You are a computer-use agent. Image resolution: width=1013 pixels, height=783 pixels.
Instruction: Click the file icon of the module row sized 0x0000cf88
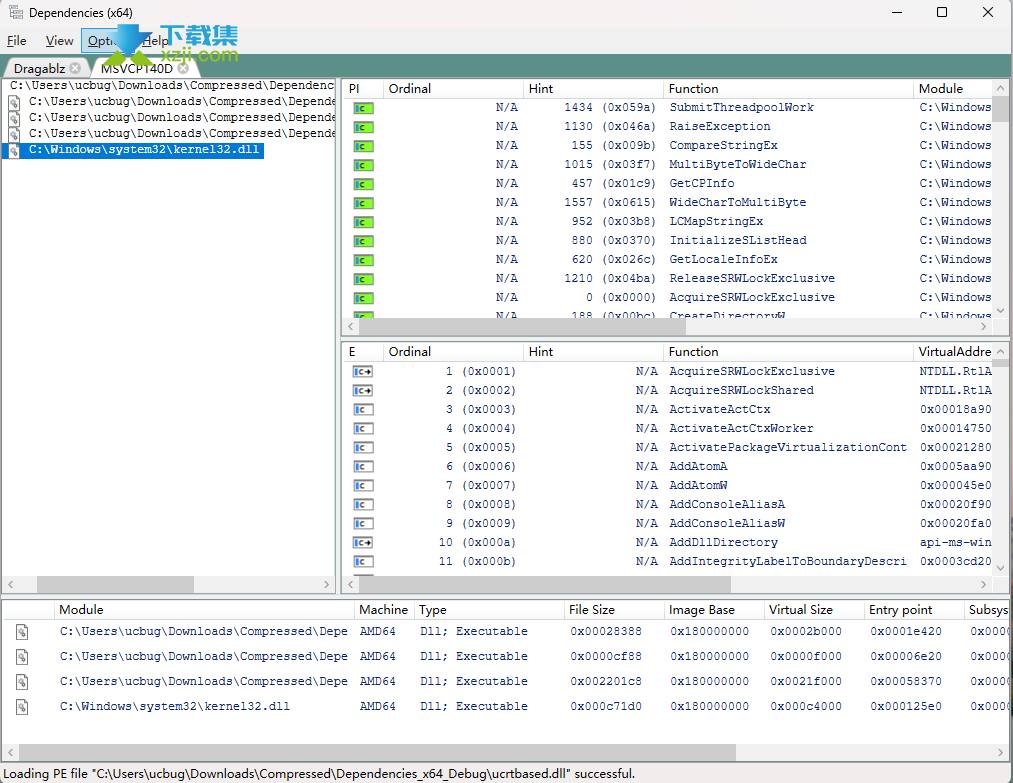coord(22,657)
